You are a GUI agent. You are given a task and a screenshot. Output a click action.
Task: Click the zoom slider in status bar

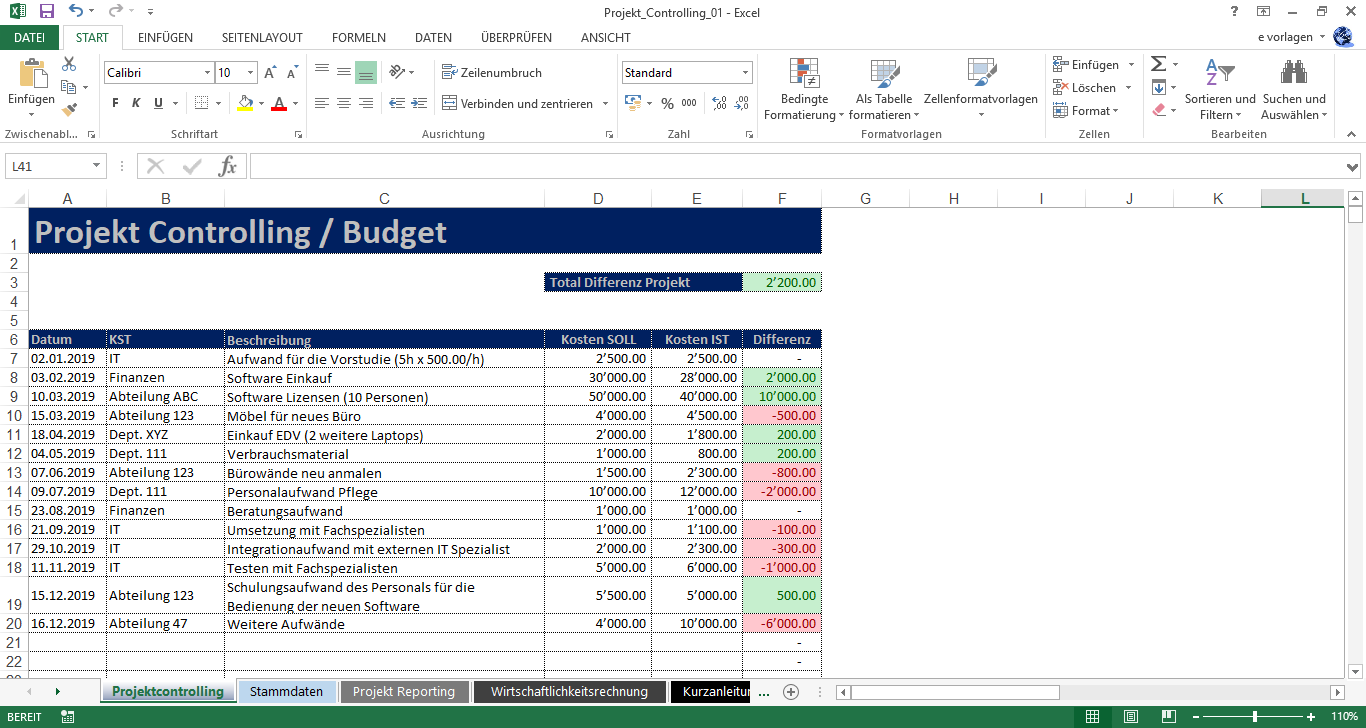click(1255, 717)
